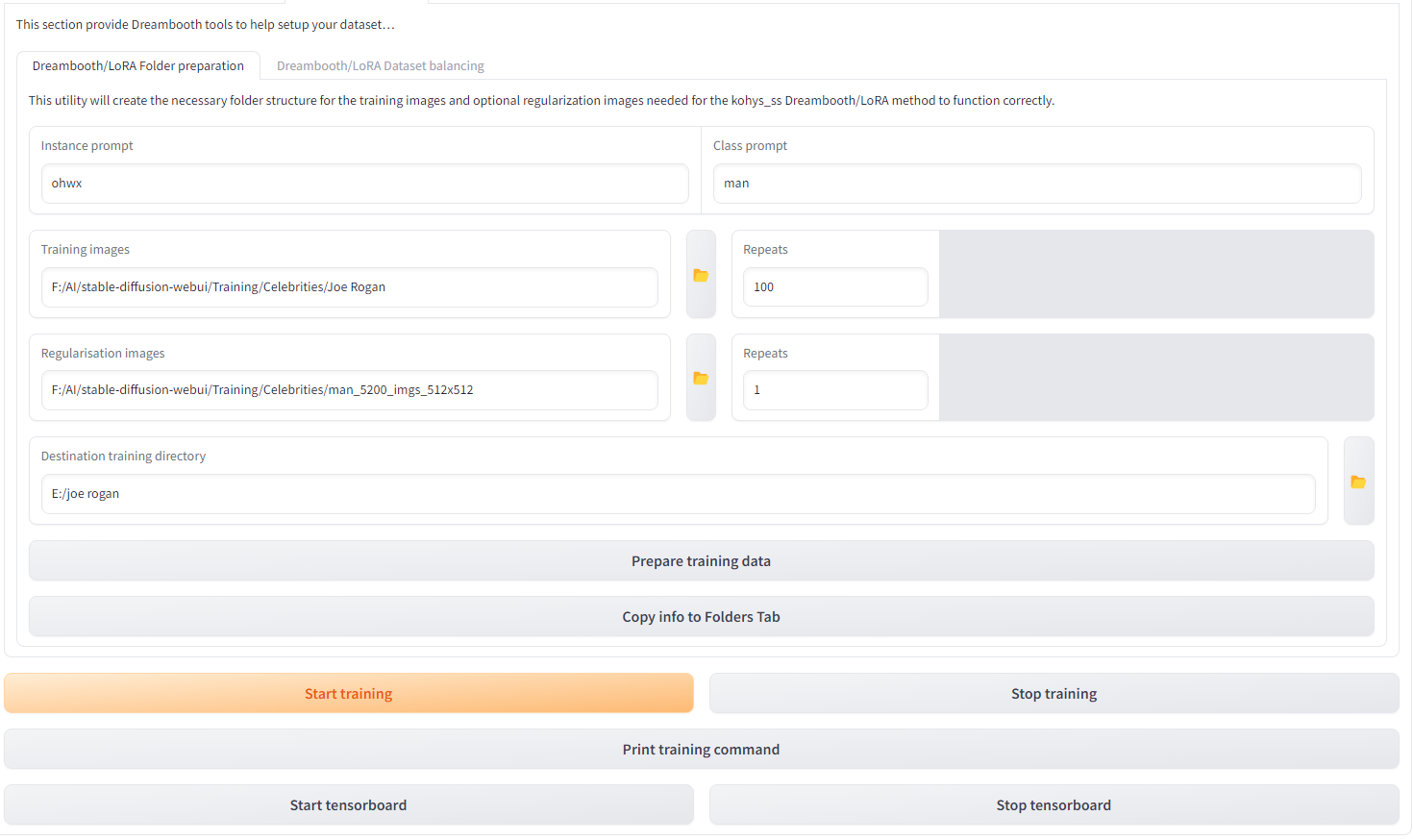Edit Training images Repeats value 100

coord(835,287)
